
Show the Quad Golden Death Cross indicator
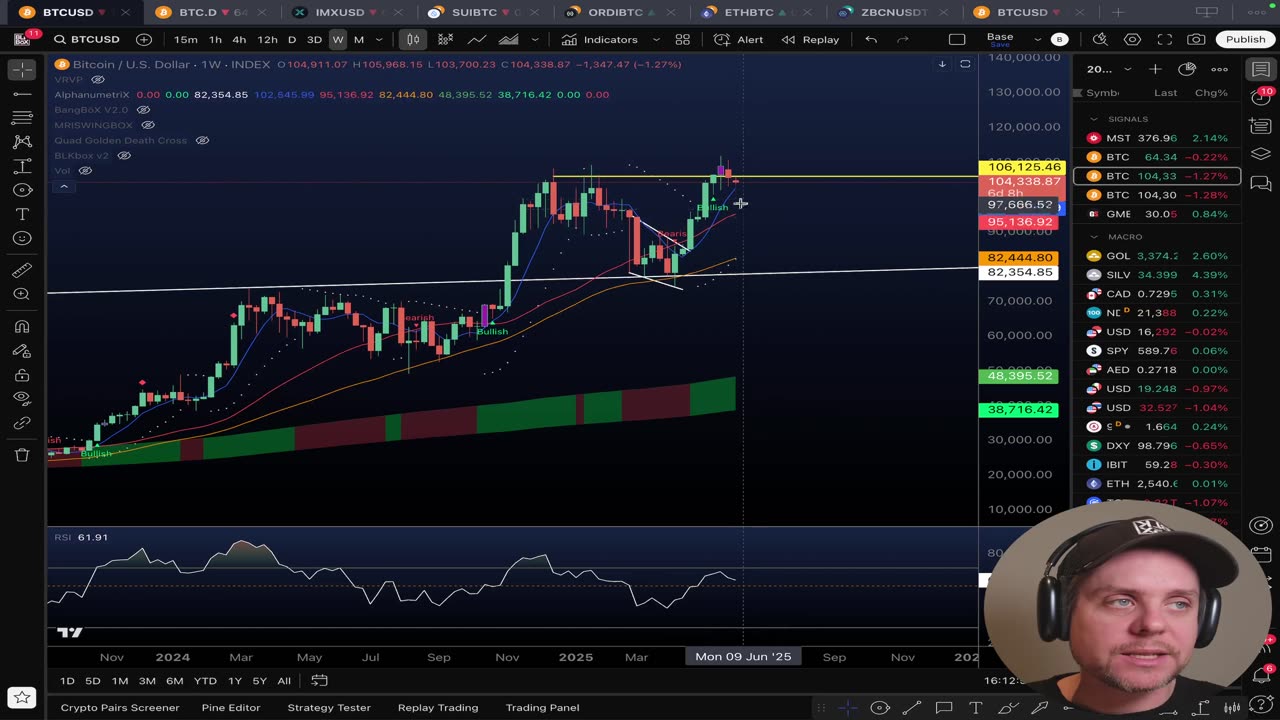[202, 140]
